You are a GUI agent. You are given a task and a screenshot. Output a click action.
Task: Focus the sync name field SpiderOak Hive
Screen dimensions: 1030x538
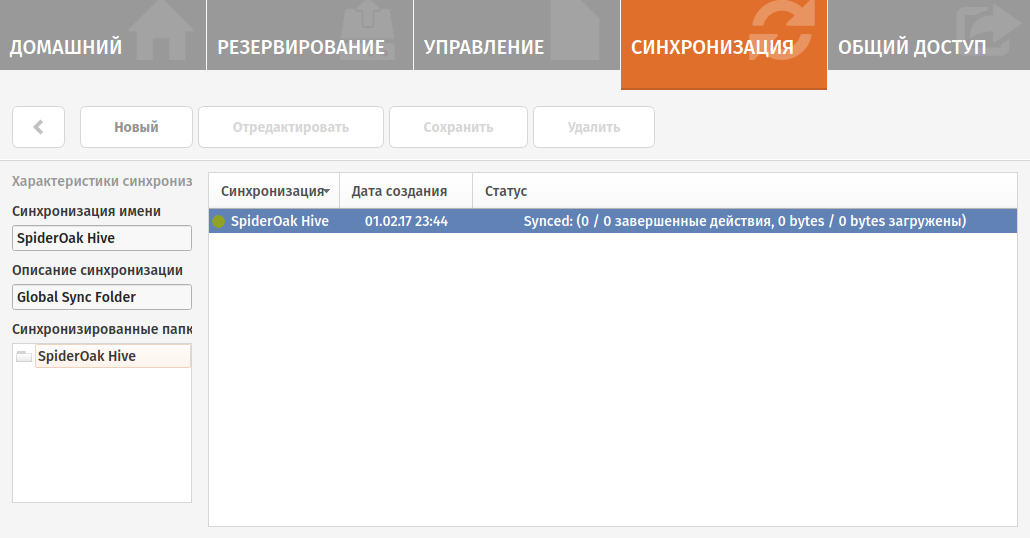click(x=102, y=238)
